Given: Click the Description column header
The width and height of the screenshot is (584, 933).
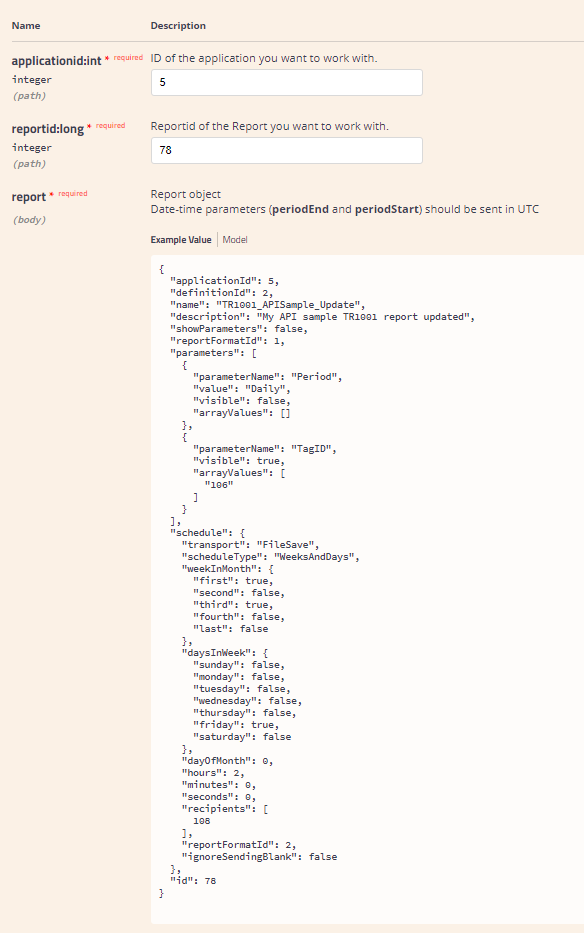Looking at the screenshot, I should click(x=178, y=26).
